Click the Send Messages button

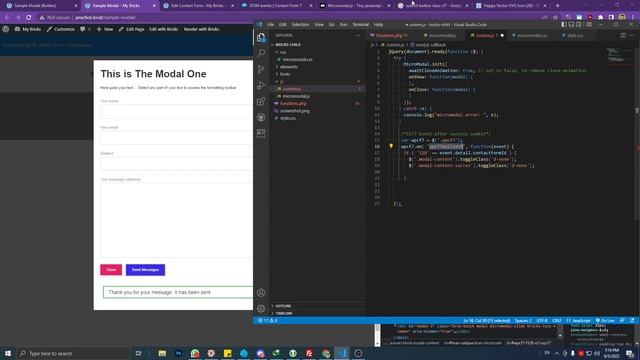tap(145, 270)
